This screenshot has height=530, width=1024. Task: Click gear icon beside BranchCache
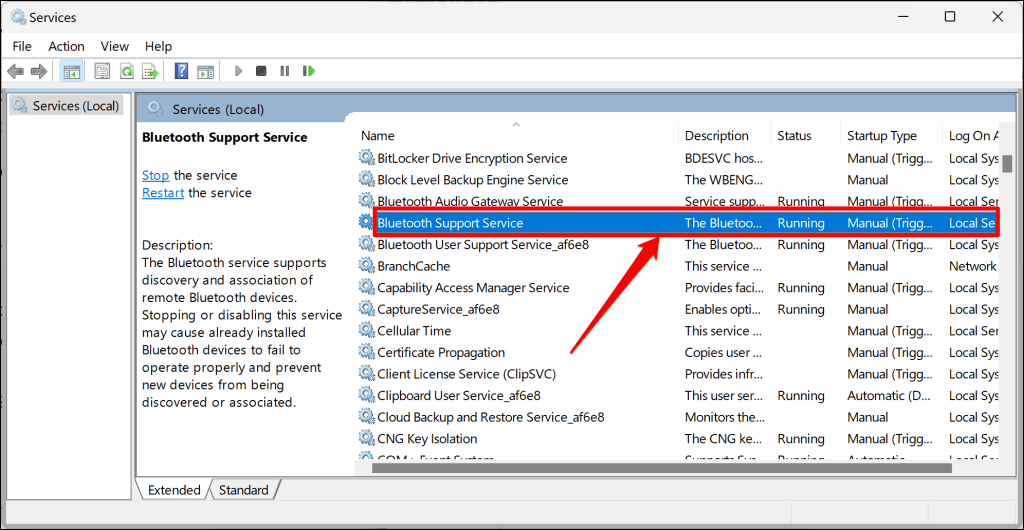366,266
